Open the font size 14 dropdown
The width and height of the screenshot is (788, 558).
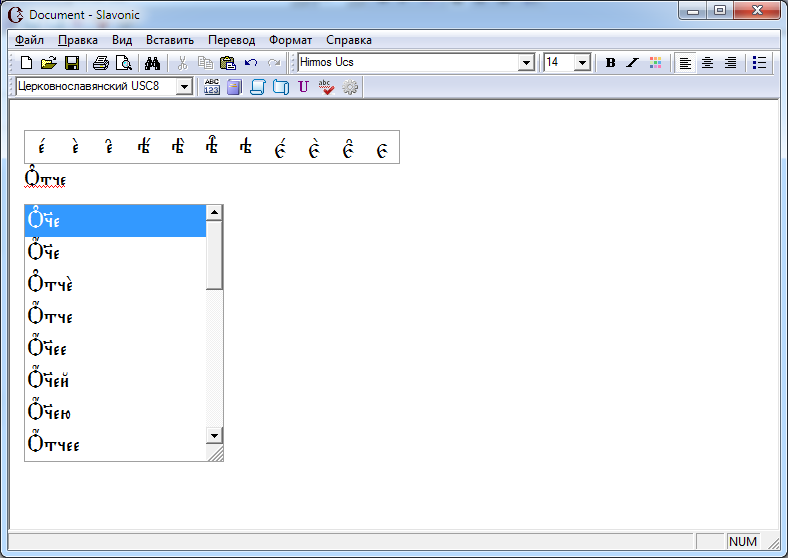(582, 63)
